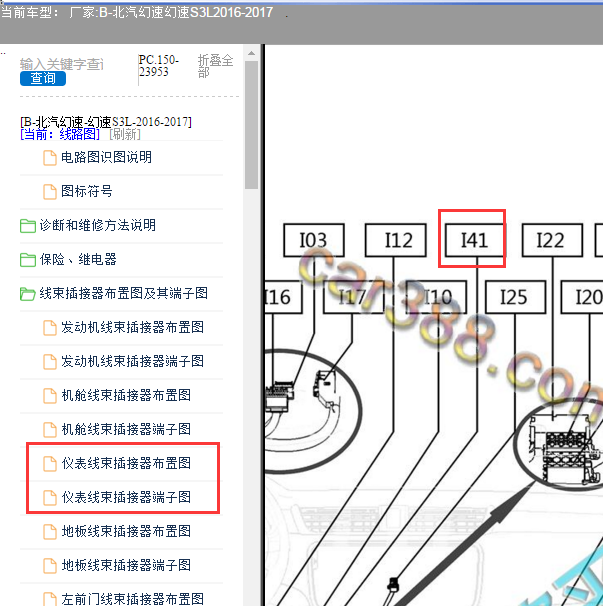Open 地板线束插接器布置图
The image size is (603, 606).
[126, 531]
